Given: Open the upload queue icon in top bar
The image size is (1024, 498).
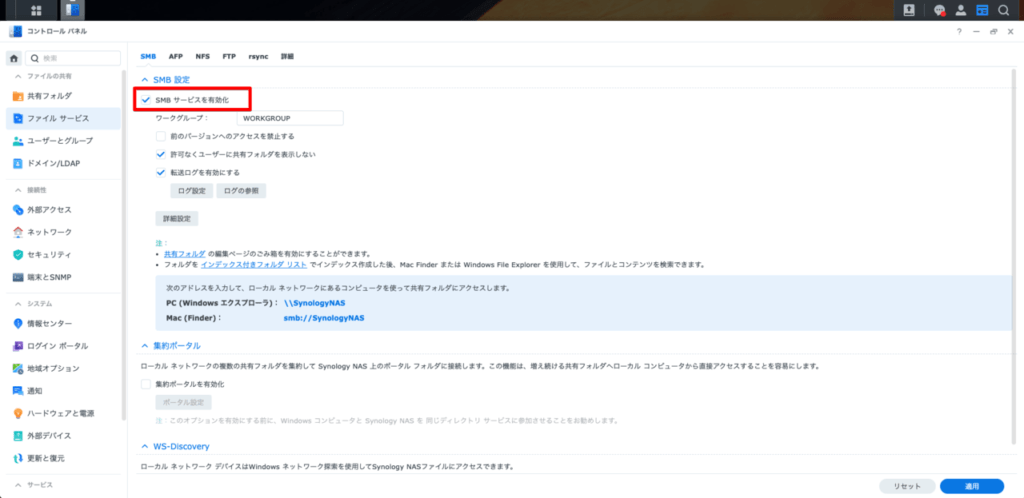Looking at the screenshot, I should 908,10.
